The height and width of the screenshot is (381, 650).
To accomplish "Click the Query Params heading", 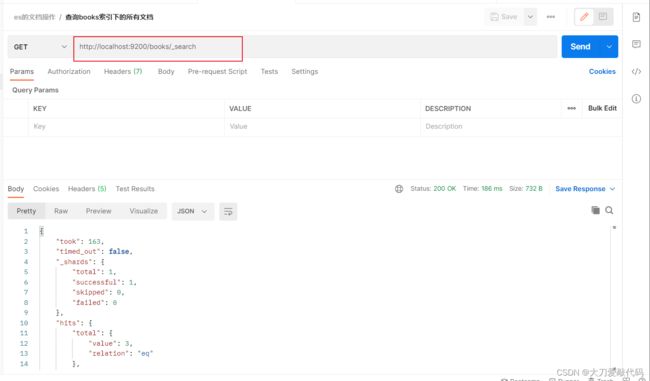I will point(35,90).
